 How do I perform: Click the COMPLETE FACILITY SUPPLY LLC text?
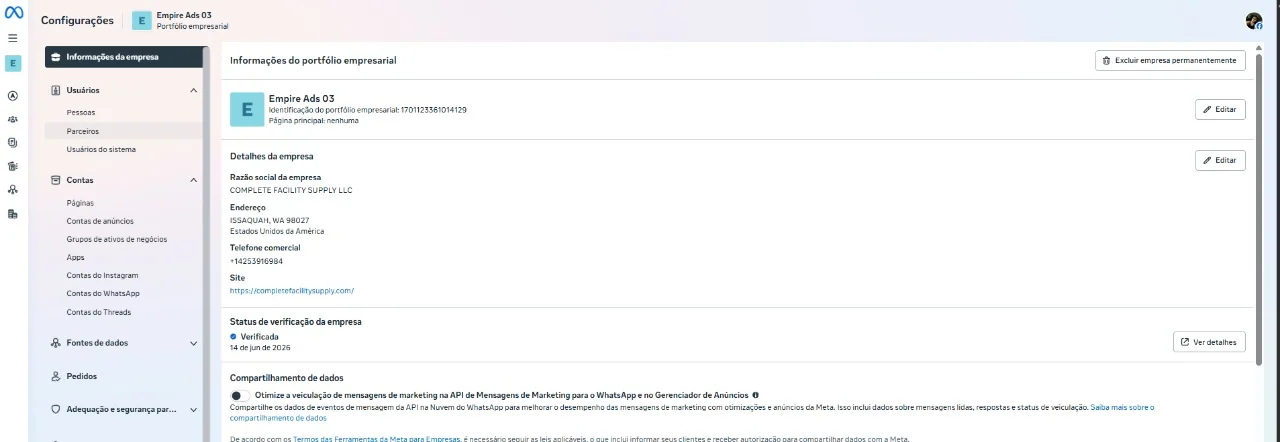(291, 190)
